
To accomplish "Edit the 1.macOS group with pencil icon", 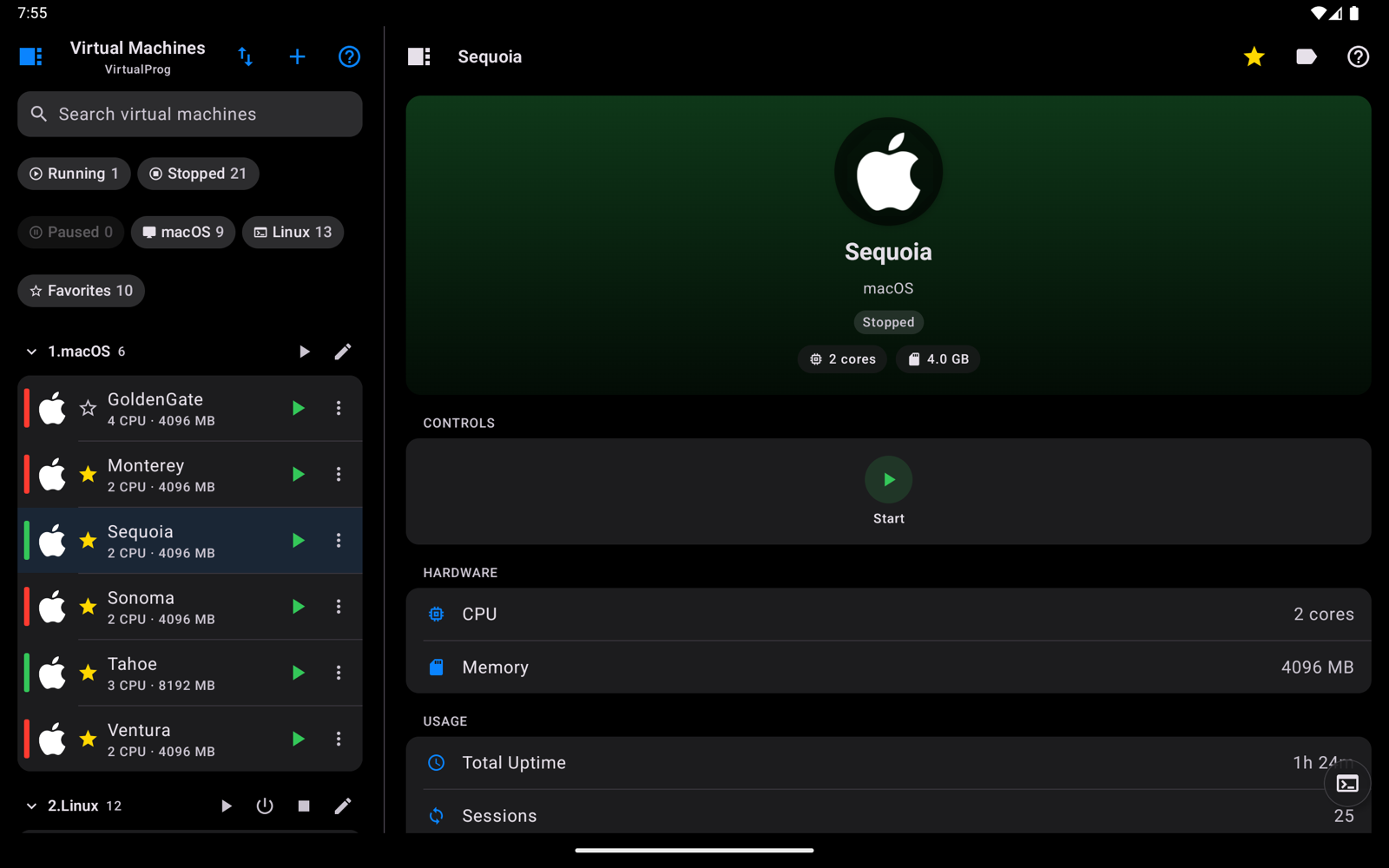I will pos(343,352).
